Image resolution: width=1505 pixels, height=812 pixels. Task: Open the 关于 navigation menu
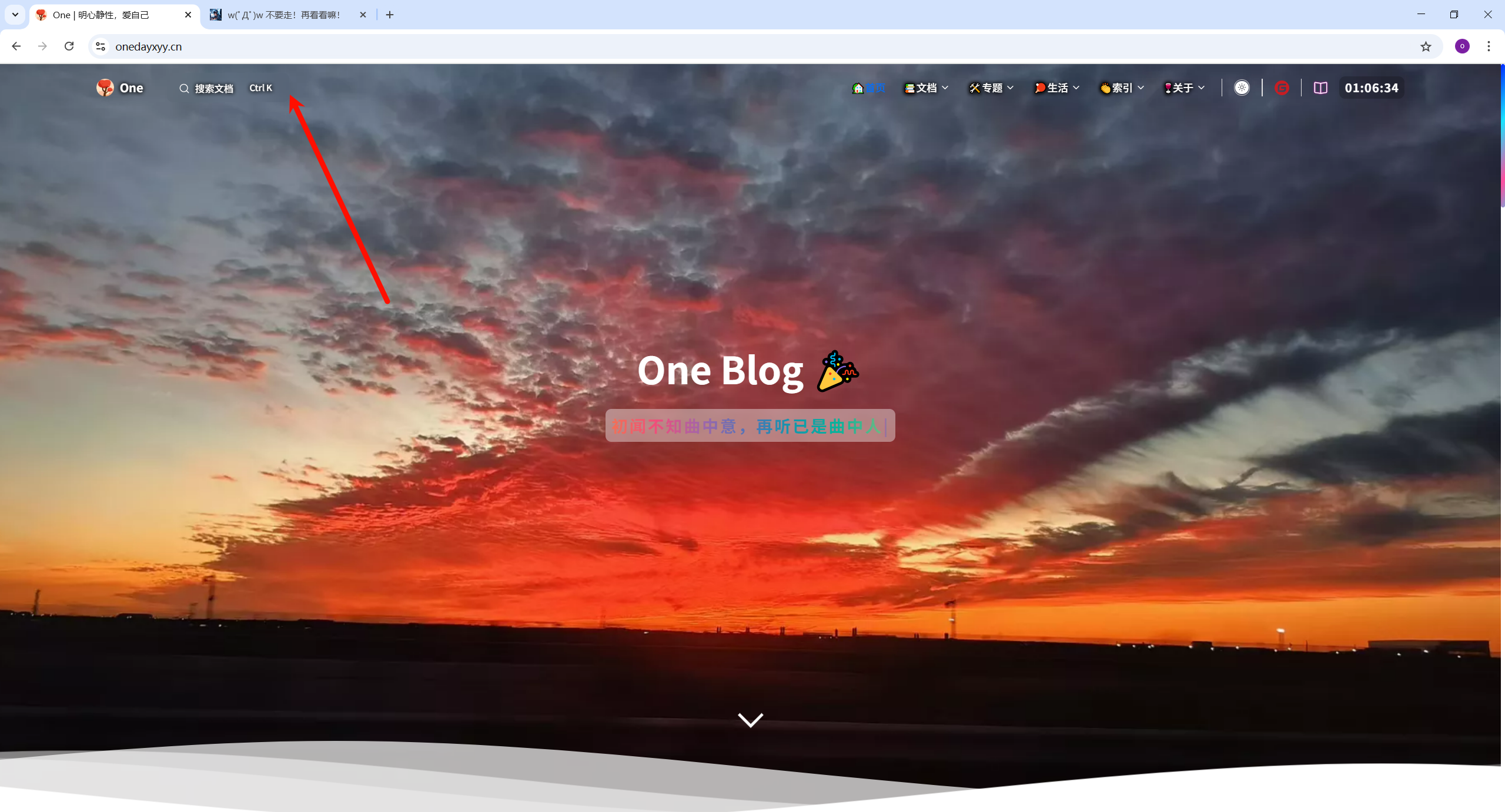pyautogui.click(x=1184, y=88)
